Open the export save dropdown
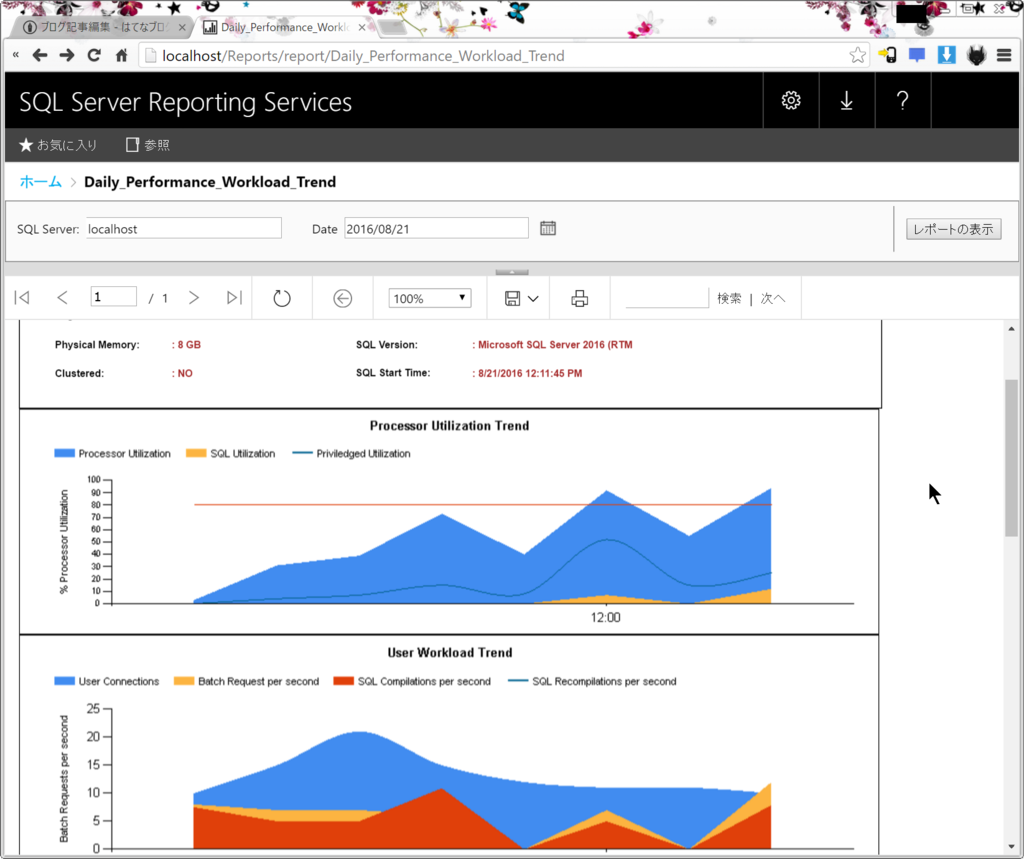Image resolution: width=1024 pixels, height=859 pixels. click(521, 299)
